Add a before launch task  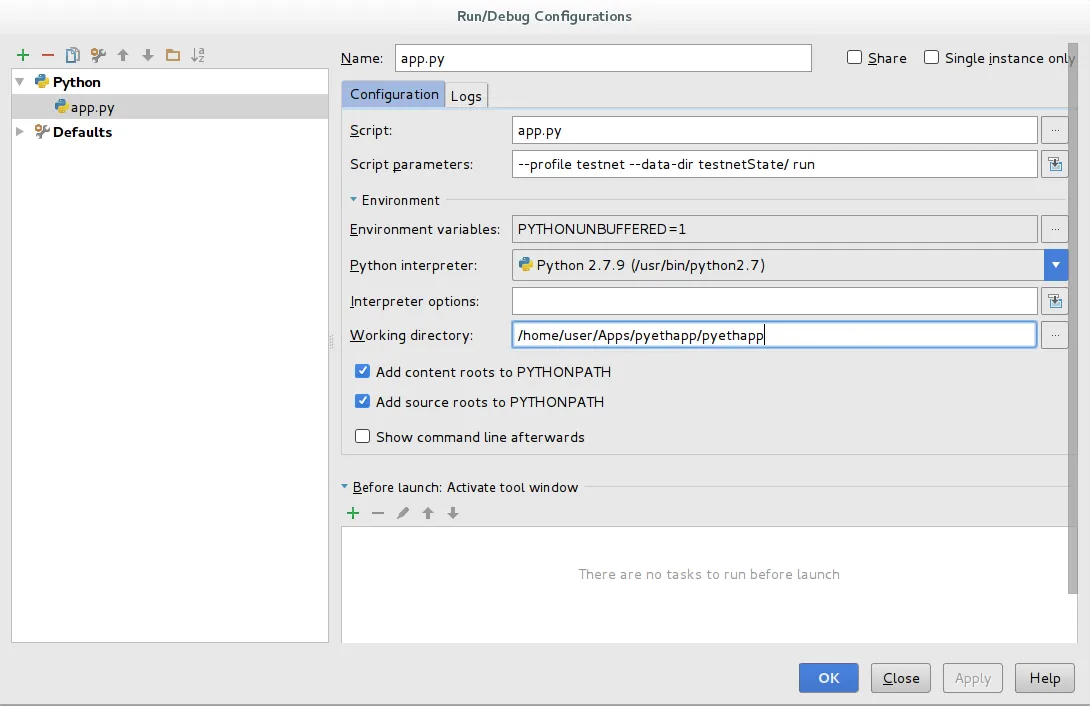[353, 513]
